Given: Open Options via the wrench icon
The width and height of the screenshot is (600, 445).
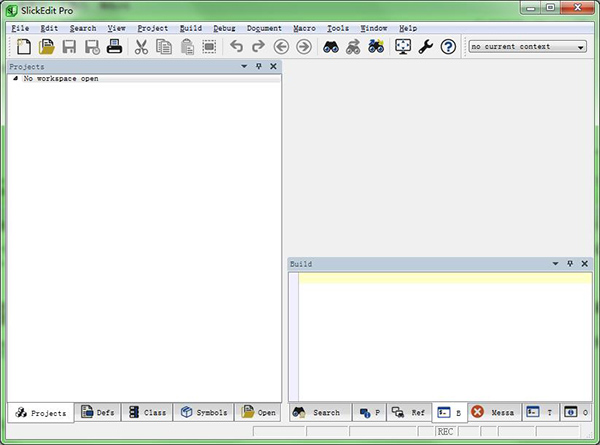Looking at the screenshot, I should coord(426,47).
